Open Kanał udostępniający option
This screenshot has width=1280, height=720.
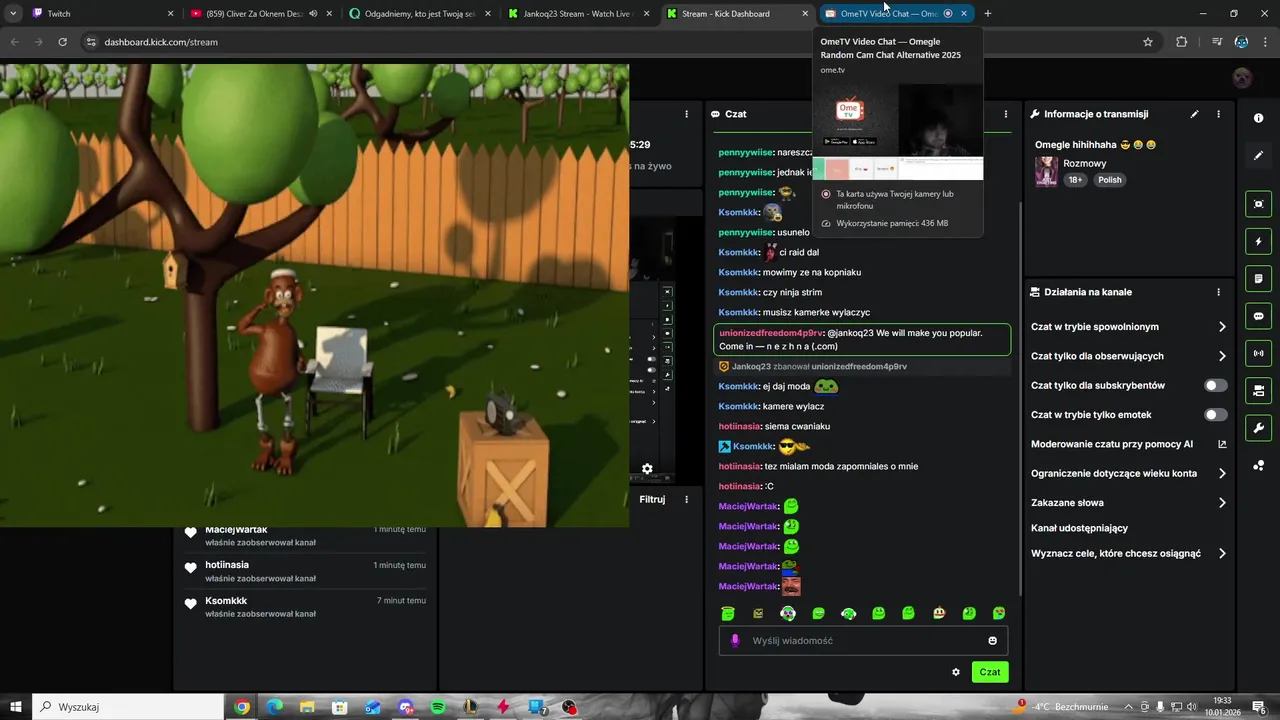pyautogui.click(x=1079, y=528)
